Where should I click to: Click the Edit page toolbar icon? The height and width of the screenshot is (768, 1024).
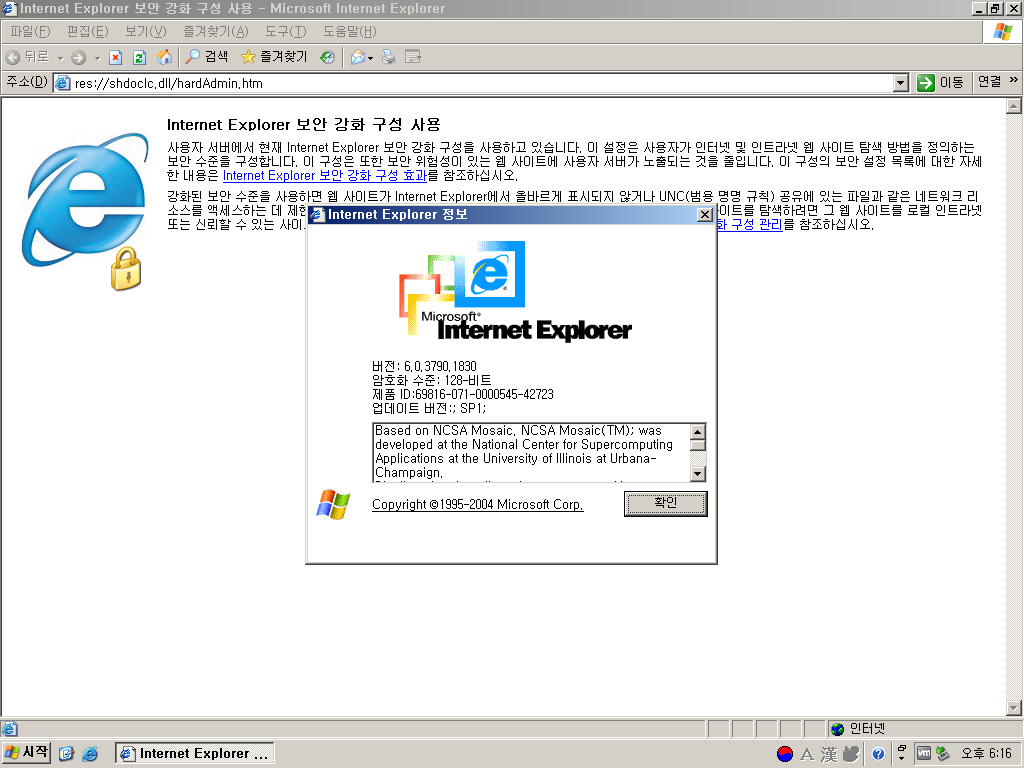(x=413, y=57)
